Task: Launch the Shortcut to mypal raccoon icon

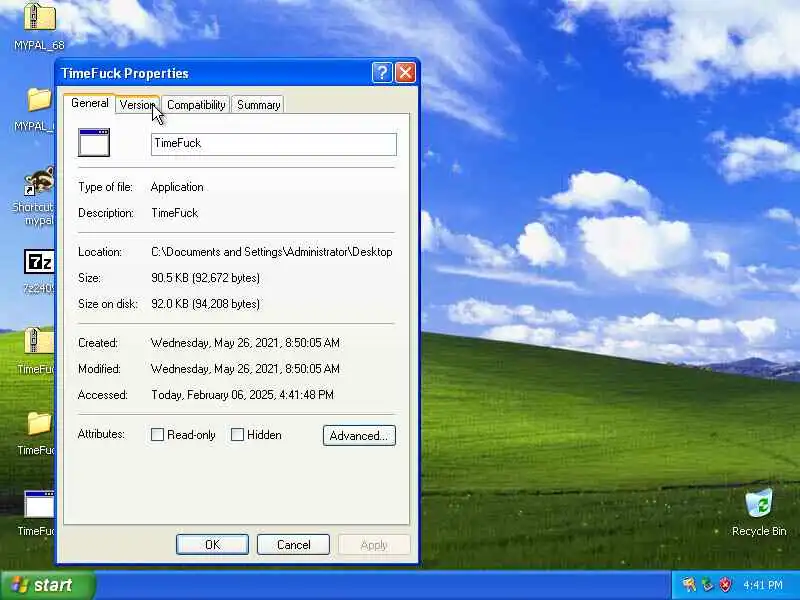Action: tap(39, 181)
